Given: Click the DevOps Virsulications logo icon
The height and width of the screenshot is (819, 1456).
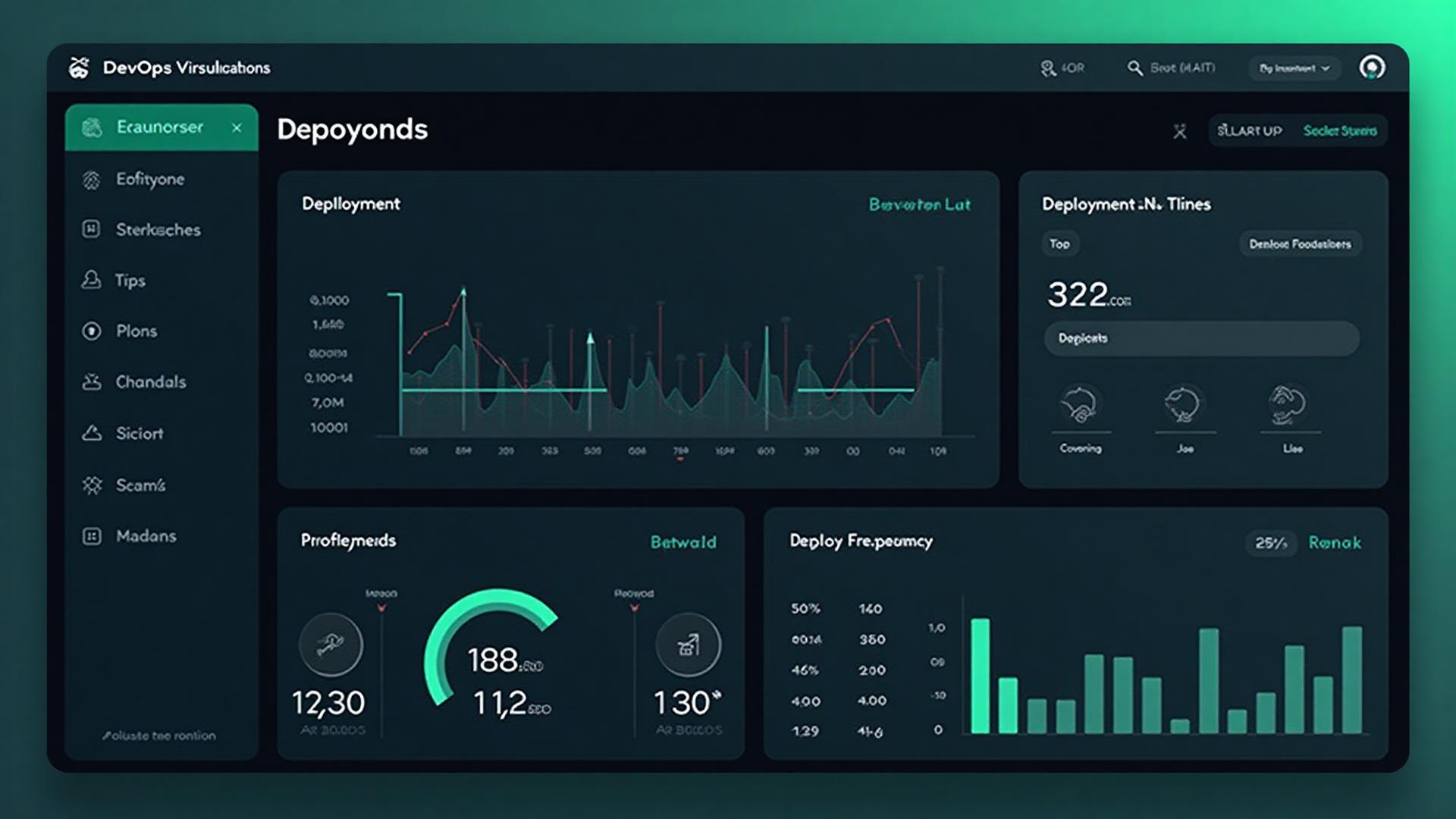Looking at the screenshot, I should point(79,67).
